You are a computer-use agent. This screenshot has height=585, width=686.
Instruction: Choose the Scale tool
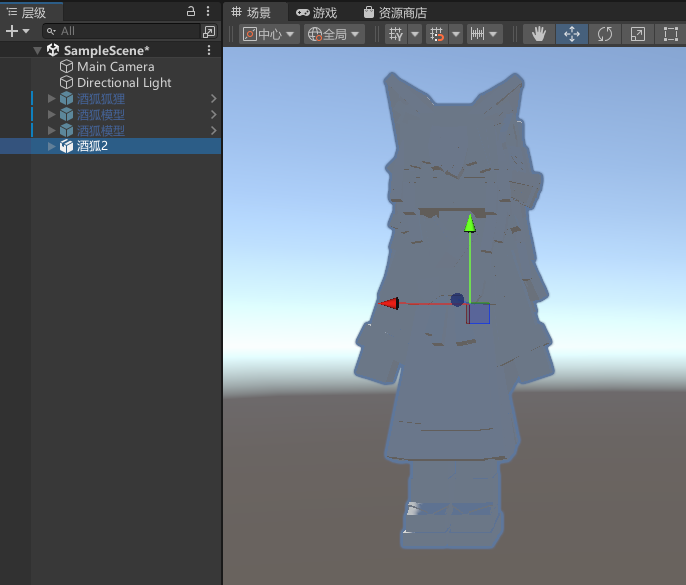pyautogui.click(x=637, y=34)
